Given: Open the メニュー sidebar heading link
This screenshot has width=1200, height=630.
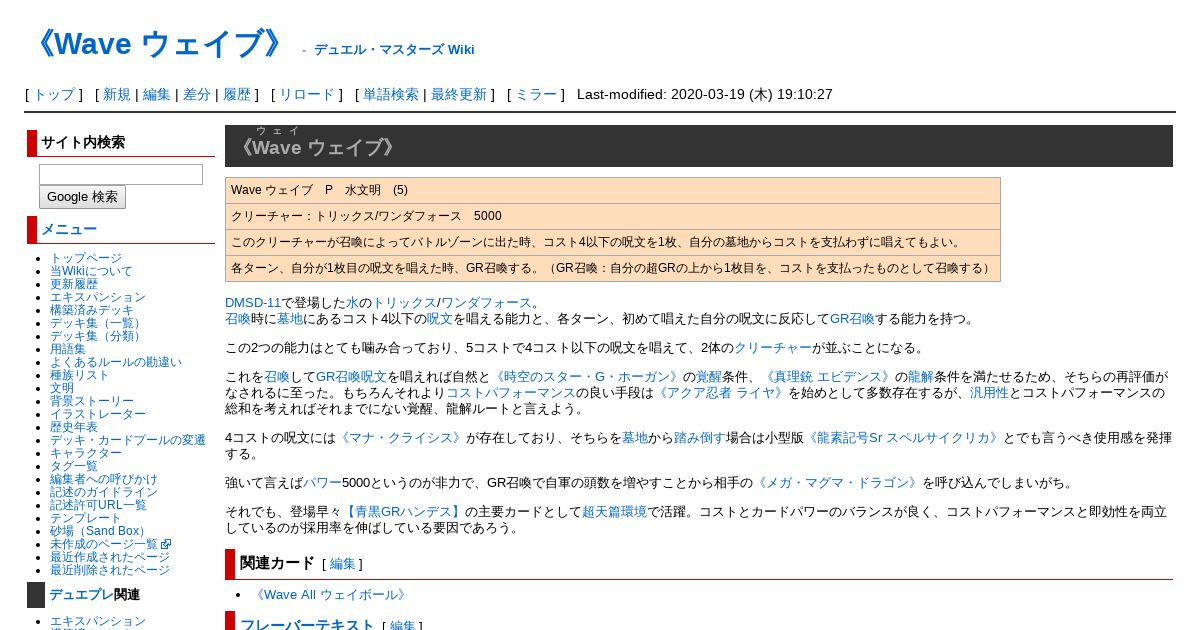Looking at the screenshot, I should coord(69,229).
